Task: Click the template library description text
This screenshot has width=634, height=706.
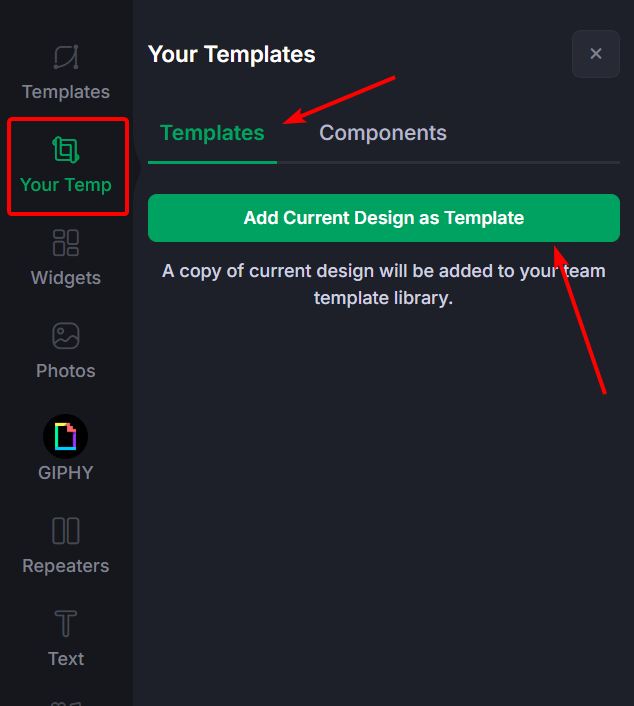Action: (384, 285)
